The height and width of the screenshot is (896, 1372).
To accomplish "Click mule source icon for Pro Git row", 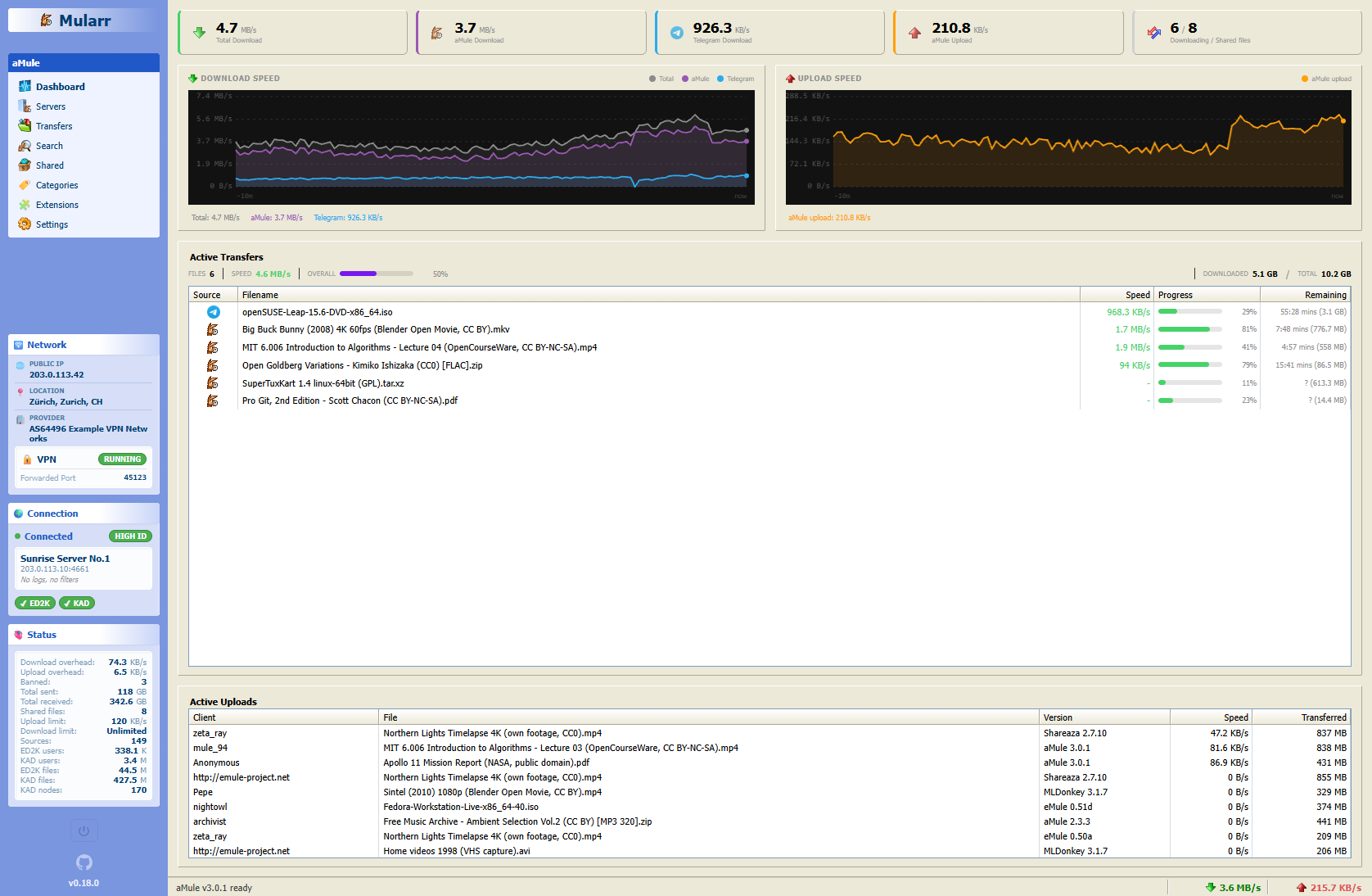I will 213,400.
